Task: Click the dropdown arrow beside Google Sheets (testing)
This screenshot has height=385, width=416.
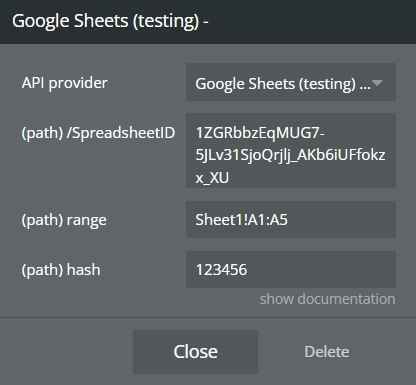Action: click(x=377, y=83)
